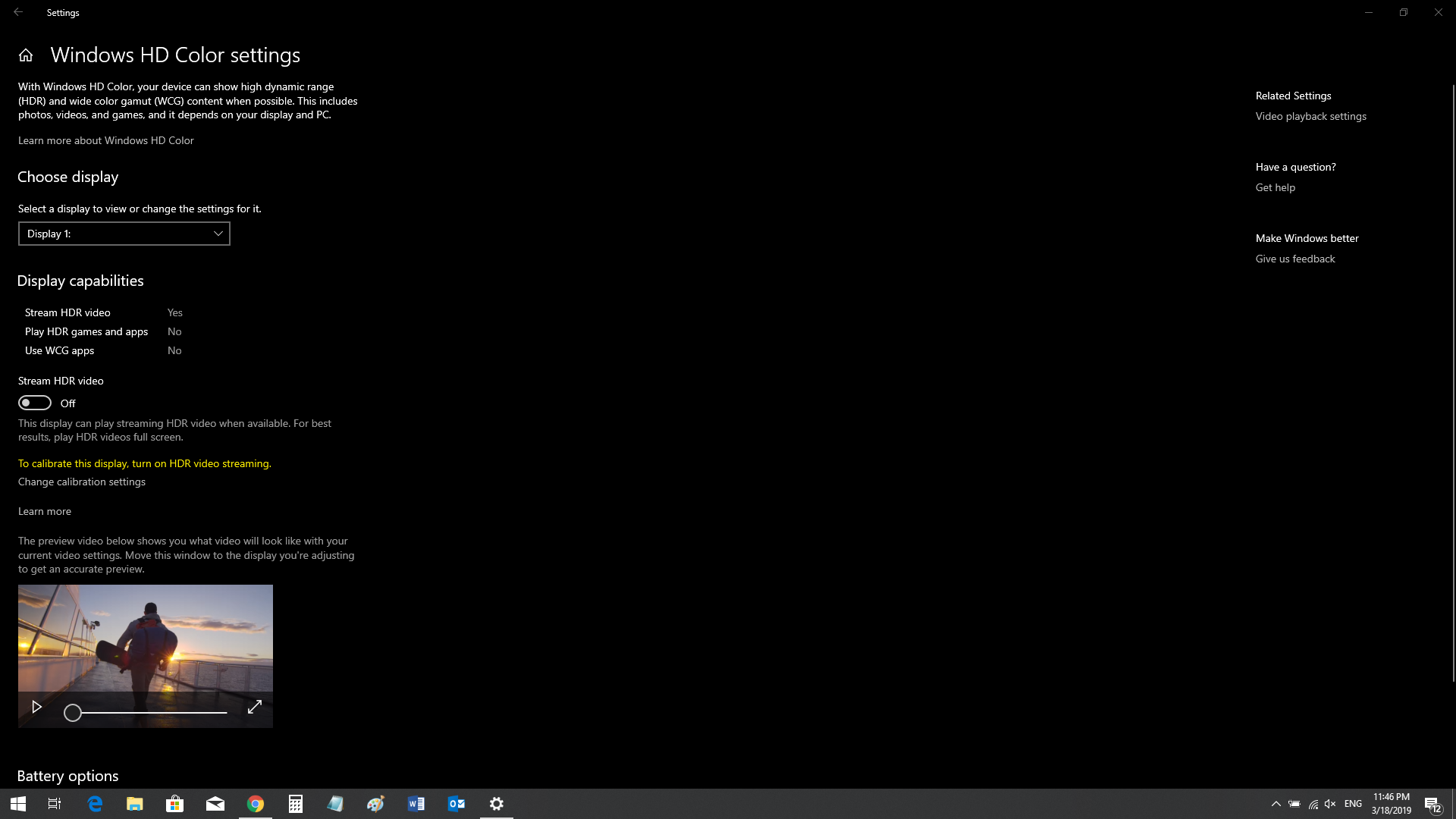Open Get help link

[1275, 187]
